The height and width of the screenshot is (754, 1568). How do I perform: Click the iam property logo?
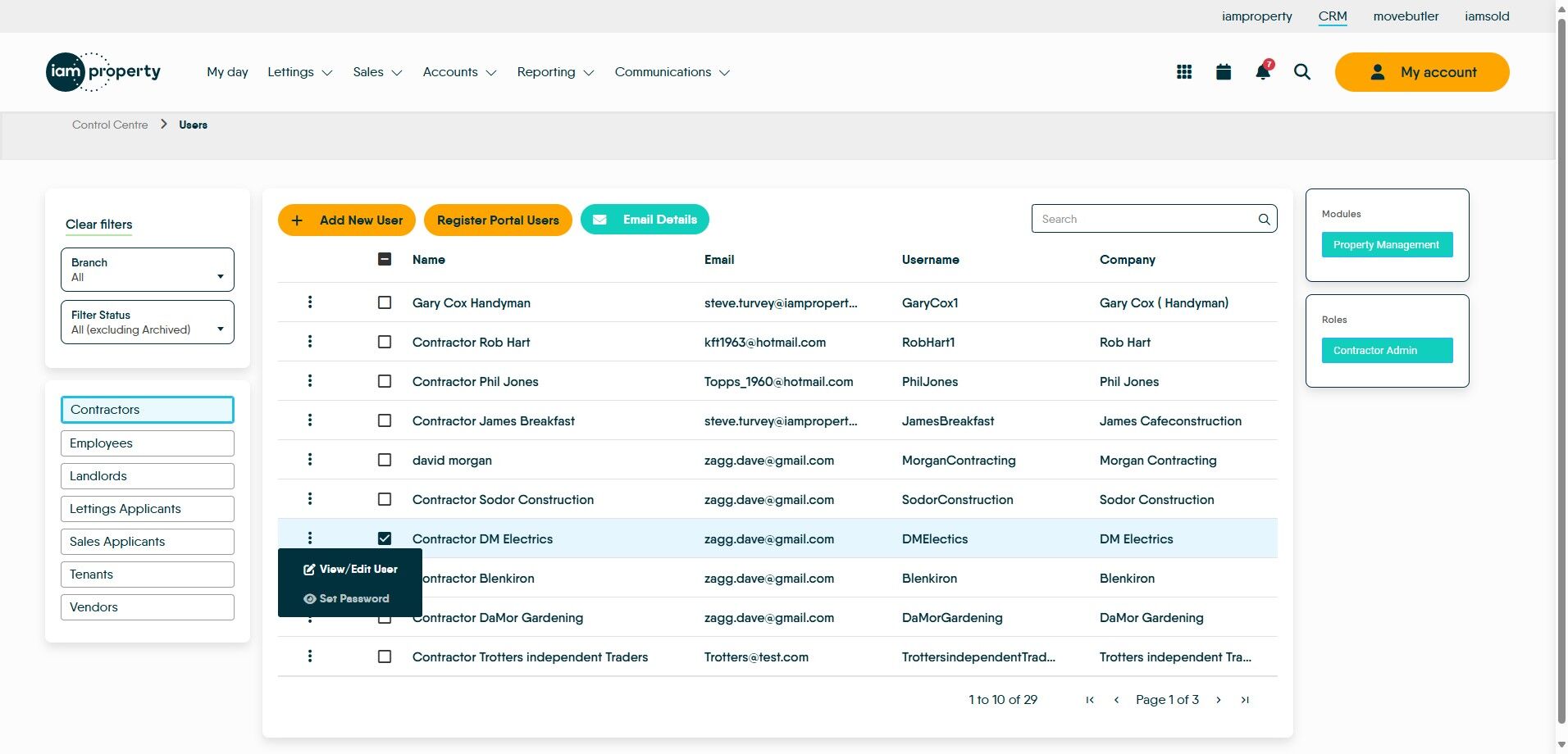[x=103, y=72]
